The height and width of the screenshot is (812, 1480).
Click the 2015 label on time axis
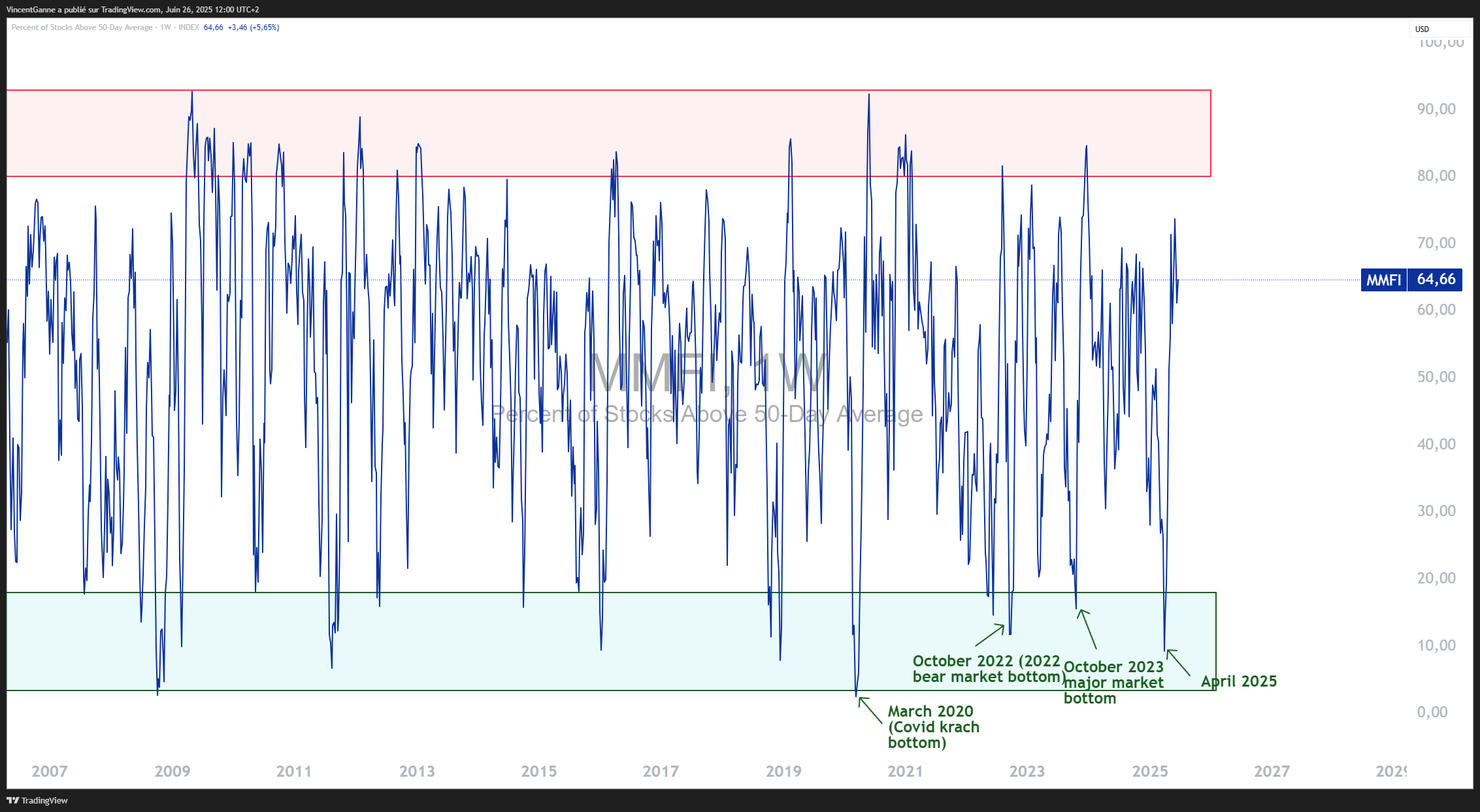coord(539,771)
